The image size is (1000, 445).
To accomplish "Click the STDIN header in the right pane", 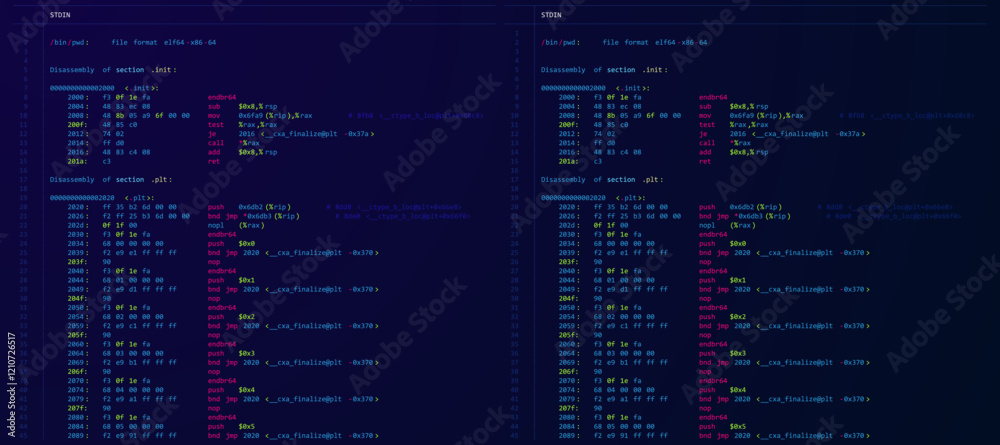I will click(x=552, y=15).
